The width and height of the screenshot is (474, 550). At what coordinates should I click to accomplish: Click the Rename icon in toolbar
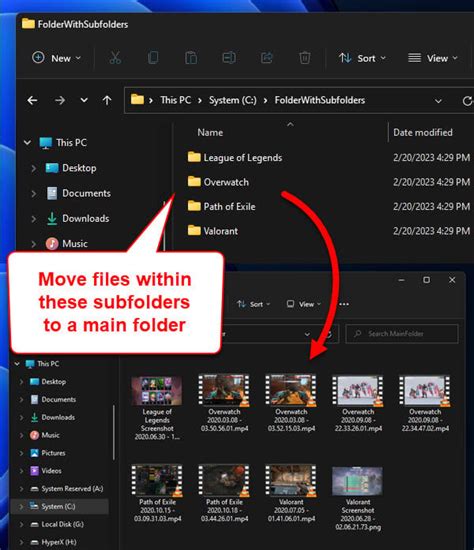tap(229, 58)
